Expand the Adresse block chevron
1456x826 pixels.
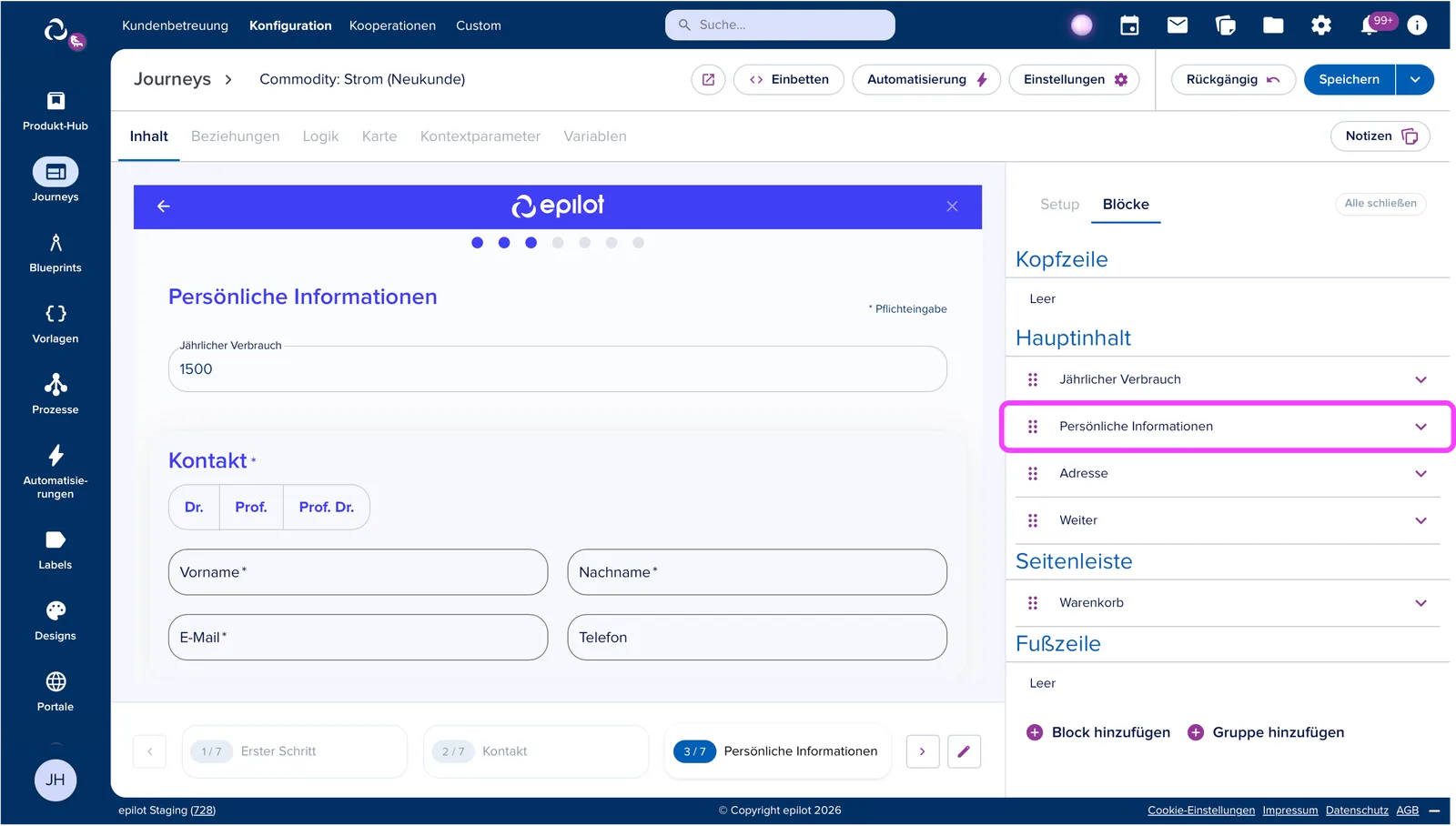1421,474
